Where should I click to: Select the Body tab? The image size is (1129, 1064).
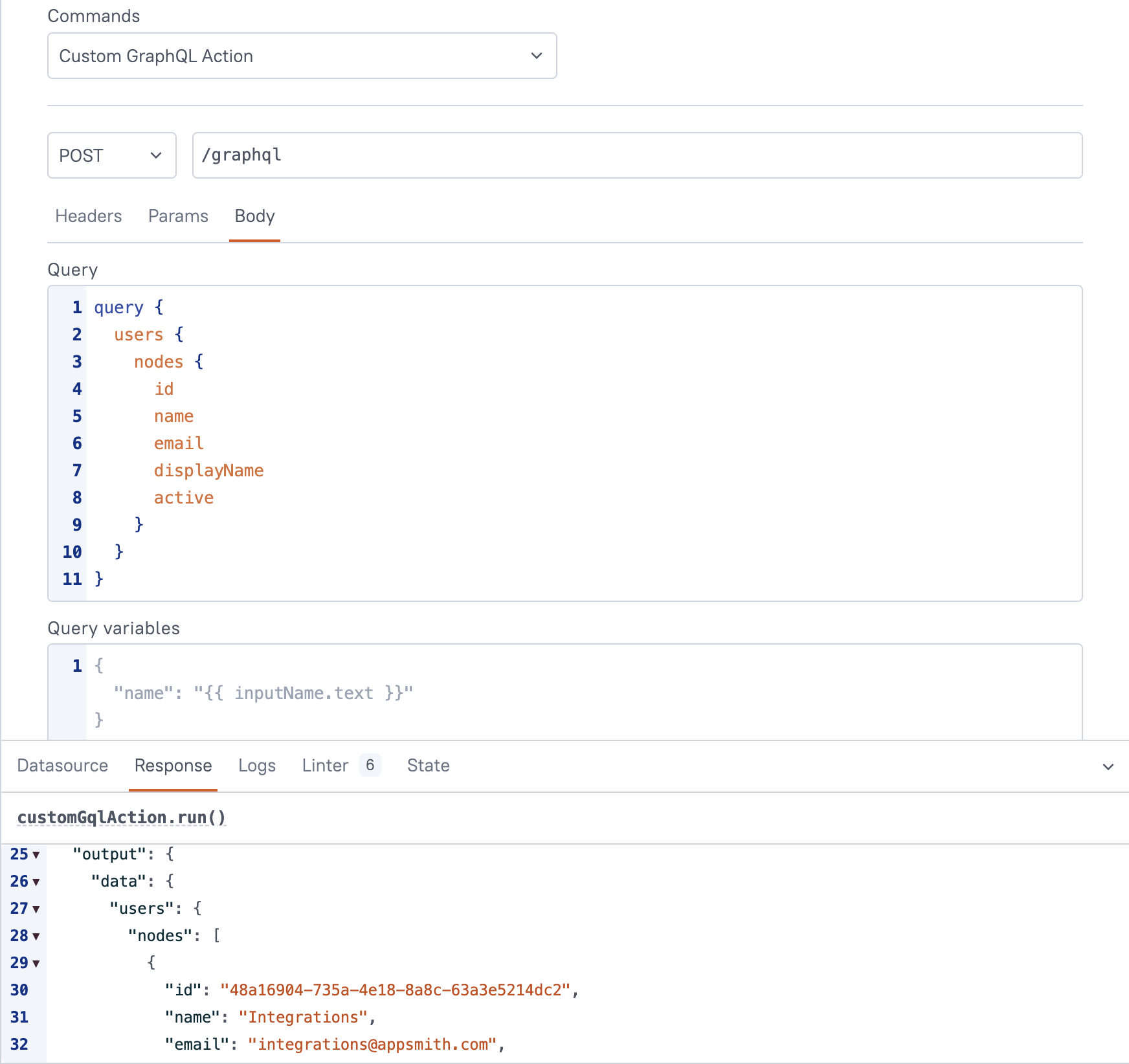(254, 216)
